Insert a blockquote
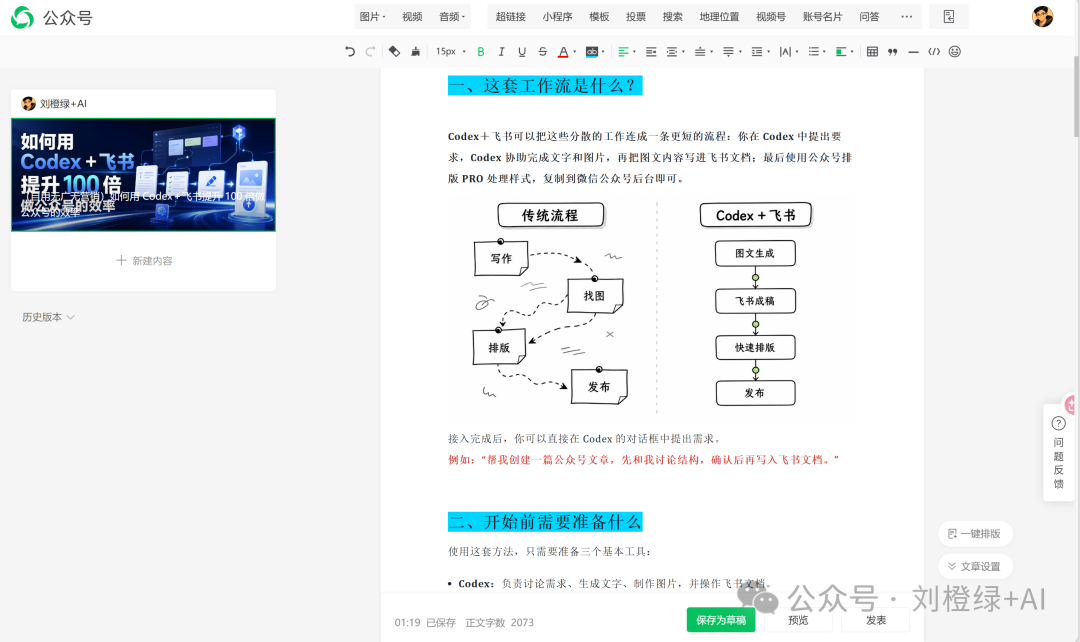1080x642 pixels. point(893,52)
